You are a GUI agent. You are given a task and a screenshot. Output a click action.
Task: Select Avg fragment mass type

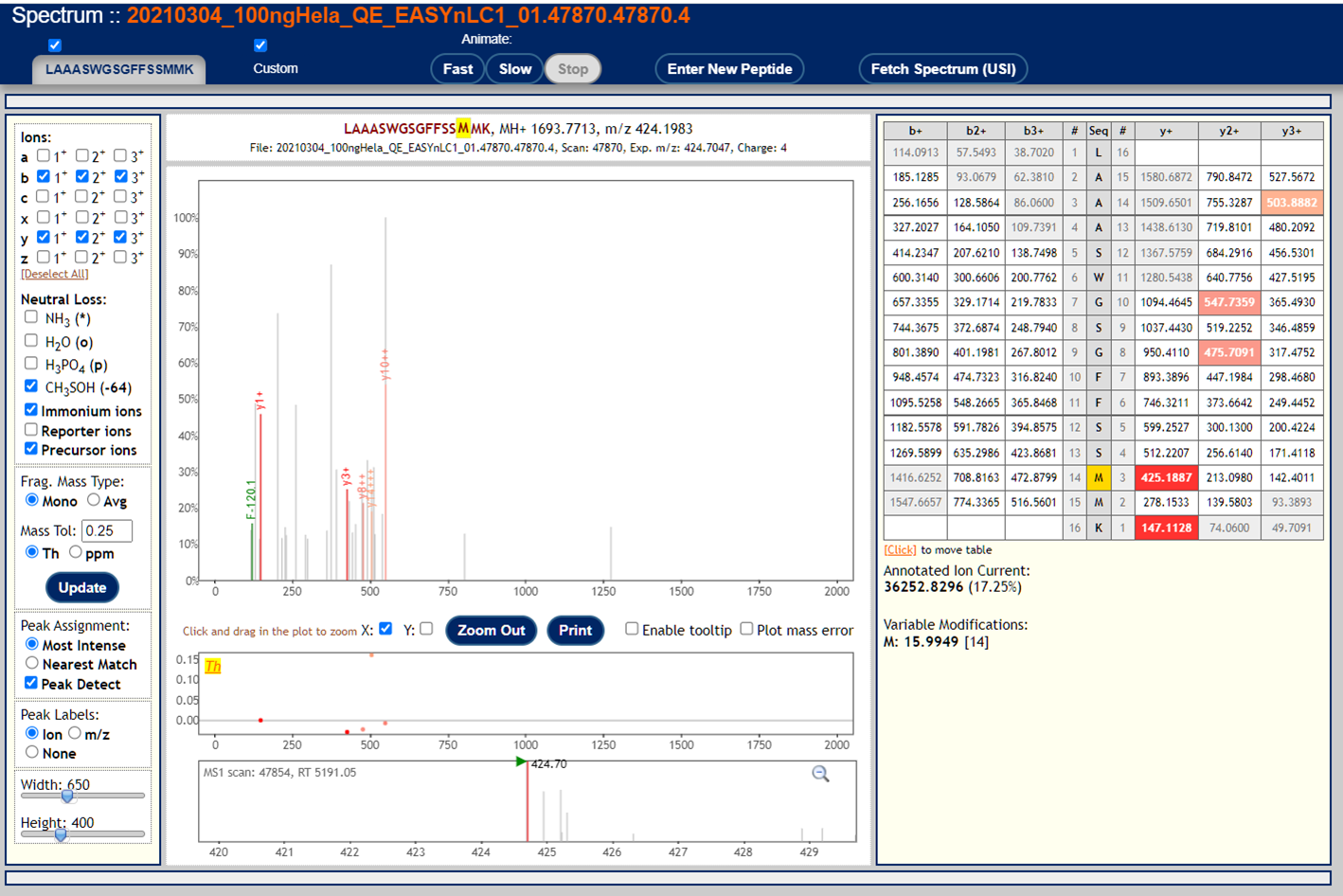tap(94, 499)
